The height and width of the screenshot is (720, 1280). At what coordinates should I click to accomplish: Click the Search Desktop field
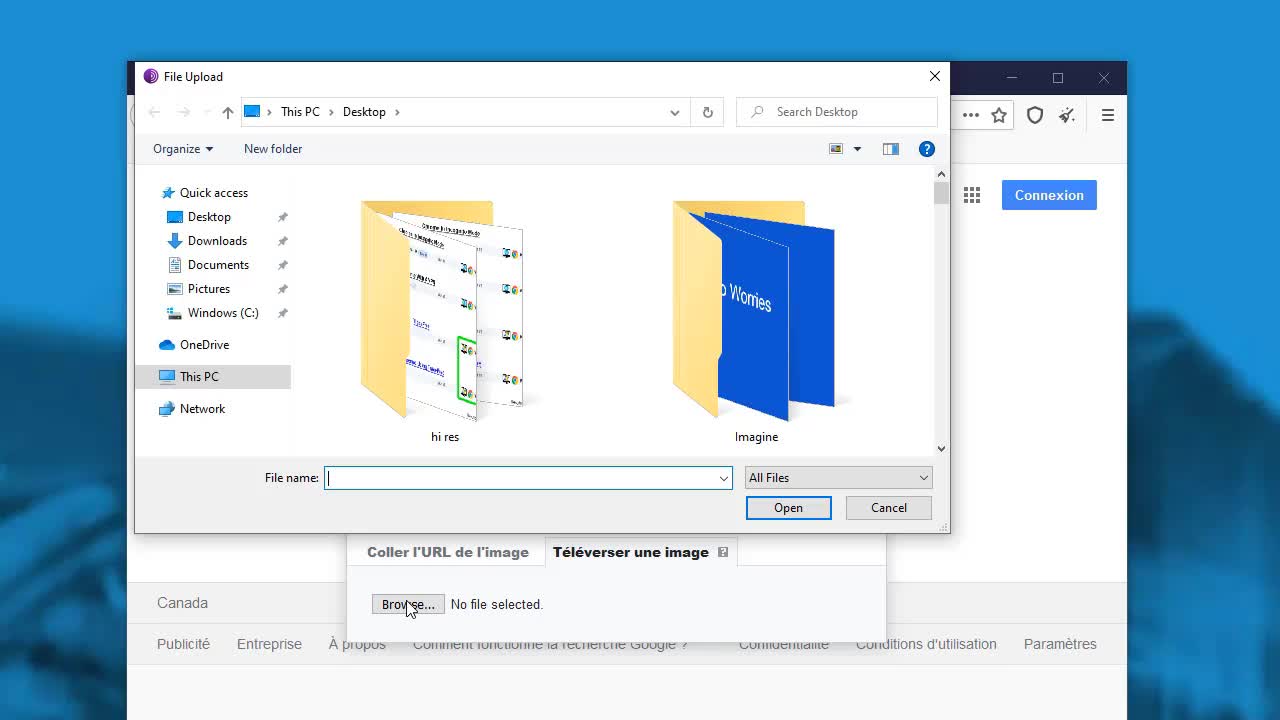pyautogui.click(x=837, y=112)
